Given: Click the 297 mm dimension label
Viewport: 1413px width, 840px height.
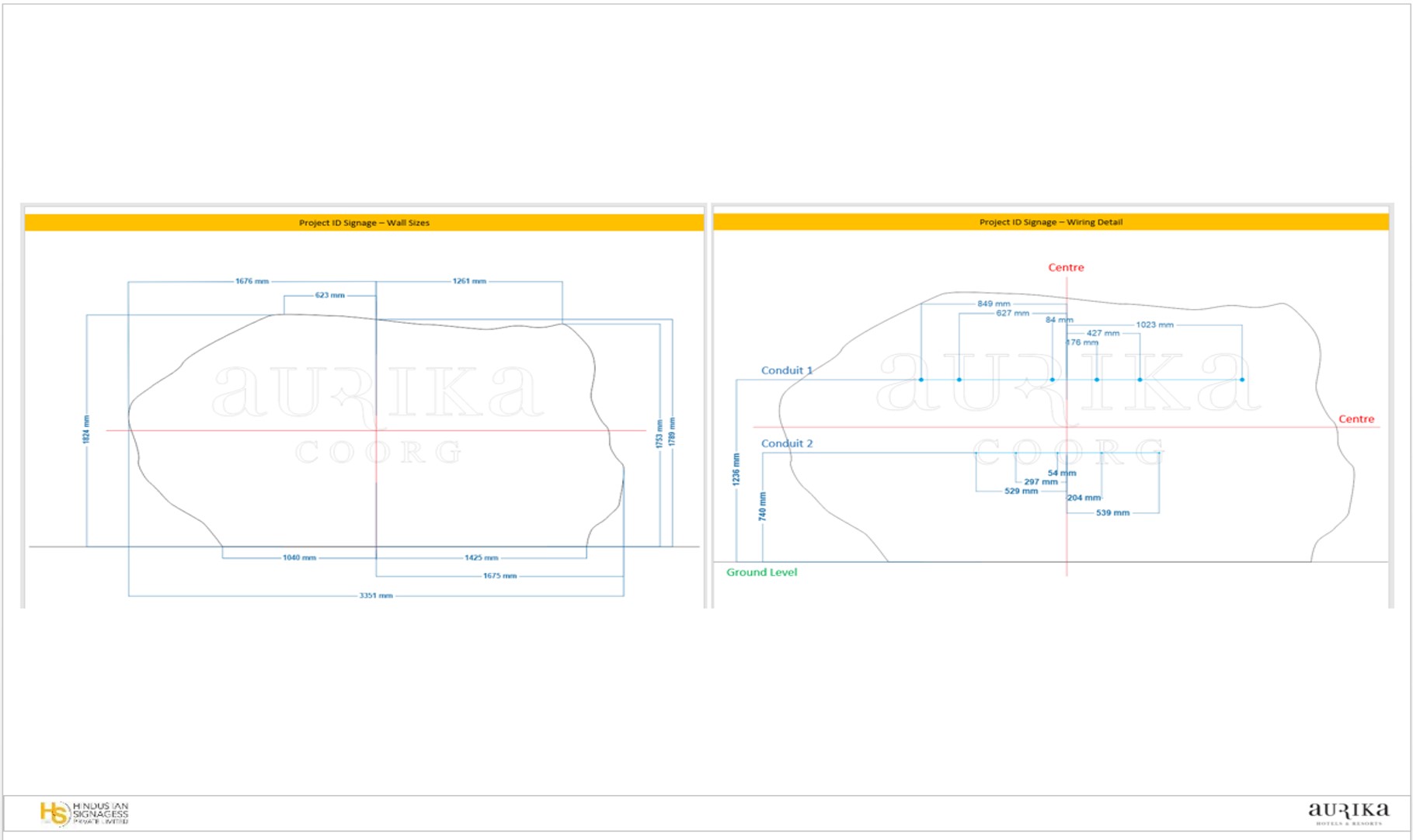Looking at the screenshot, I should click(1041, 482).
